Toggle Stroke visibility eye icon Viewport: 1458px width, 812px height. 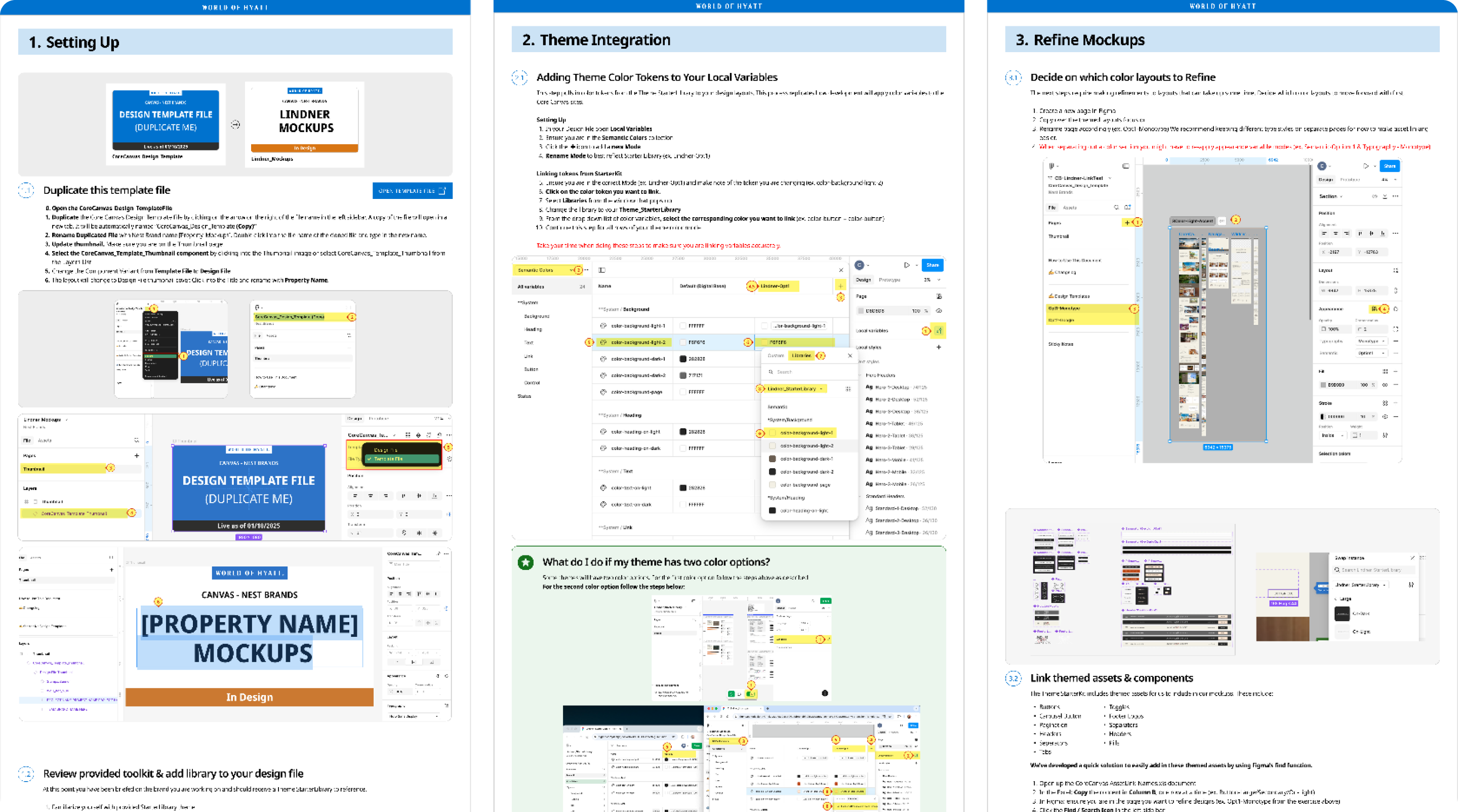point(1386,417)
